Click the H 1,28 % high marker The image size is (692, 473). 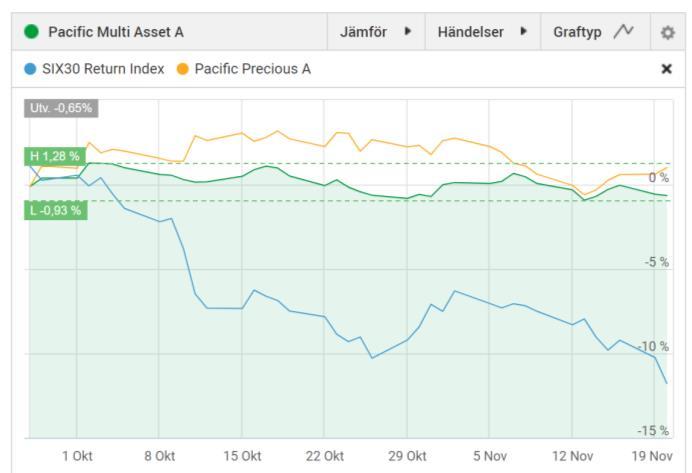tap(55, 156)
